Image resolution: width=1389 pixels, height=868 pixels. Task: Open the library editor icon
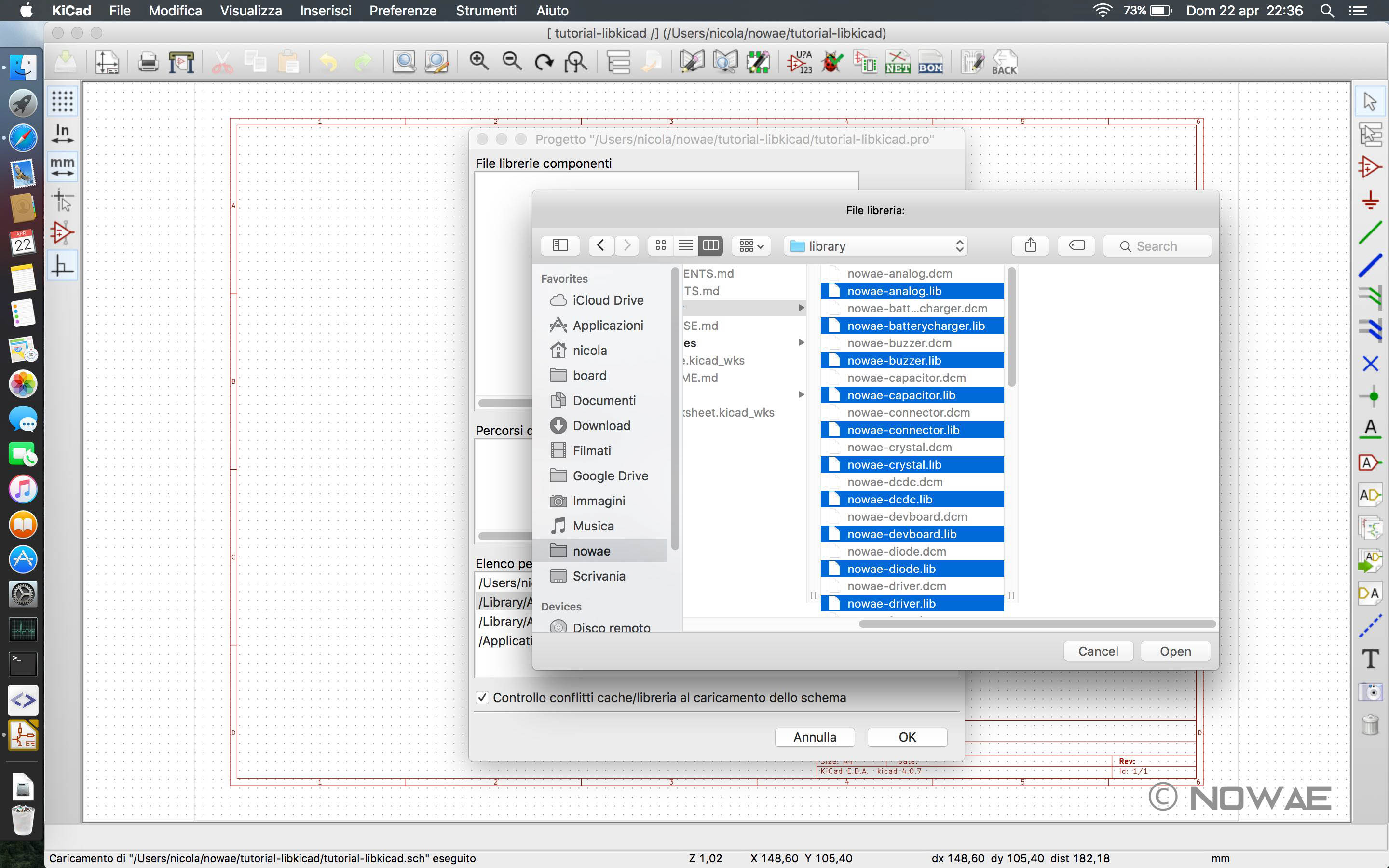pos(692,61)
